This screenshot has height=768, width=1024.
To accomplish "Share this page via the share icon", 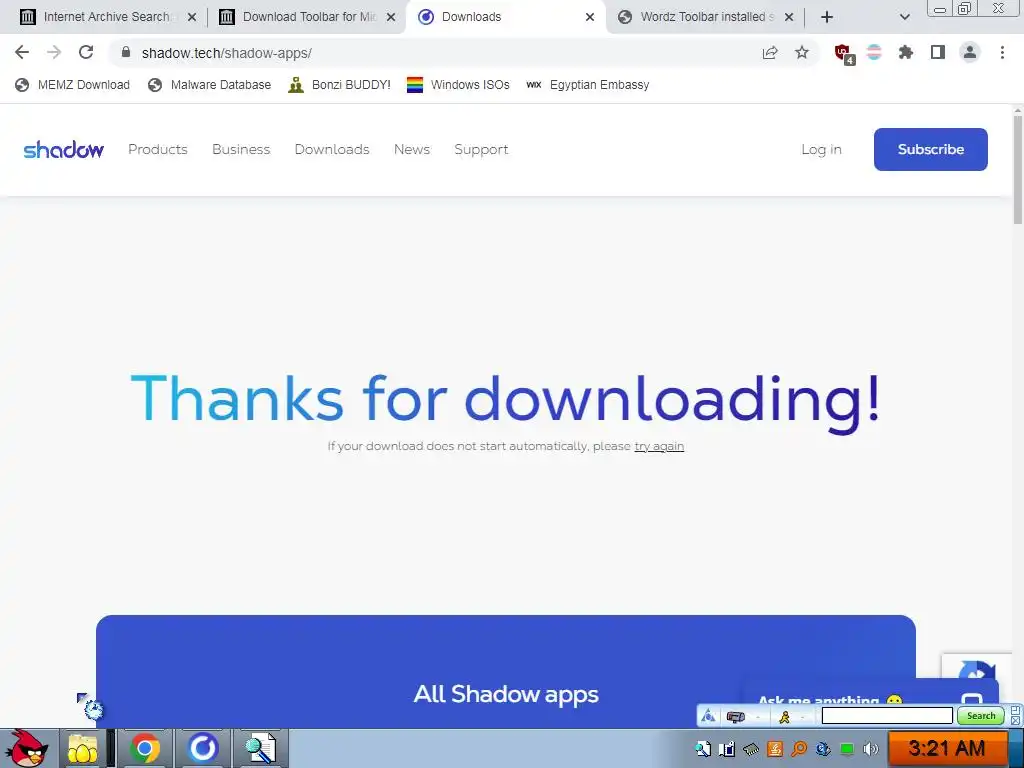I will coord(770,53).
